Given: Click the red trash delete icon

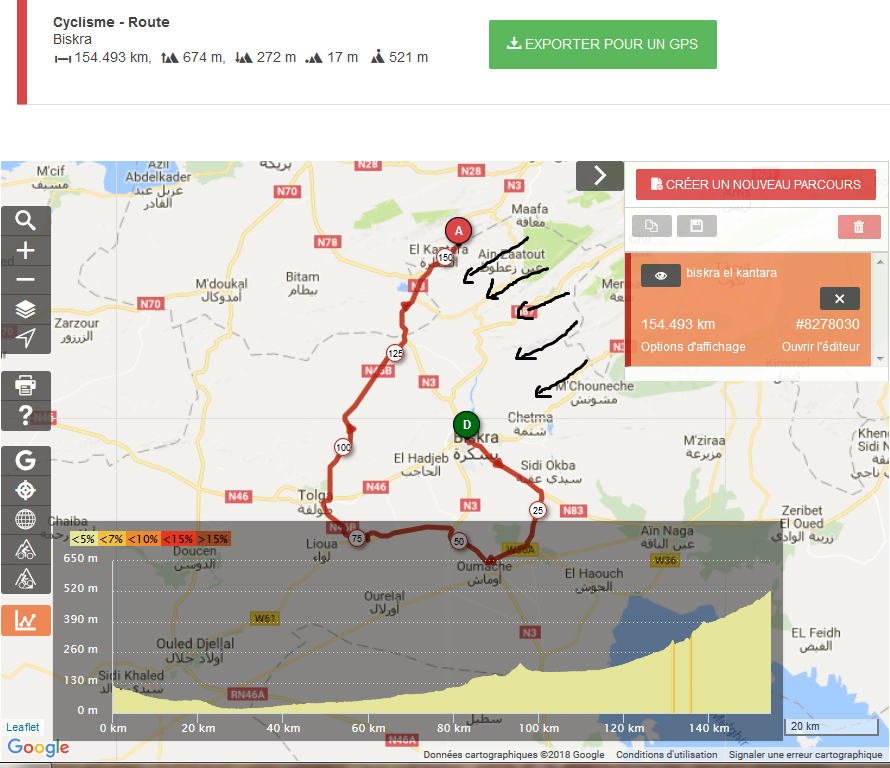Looking at the screenshot, I should pos(859,227).
